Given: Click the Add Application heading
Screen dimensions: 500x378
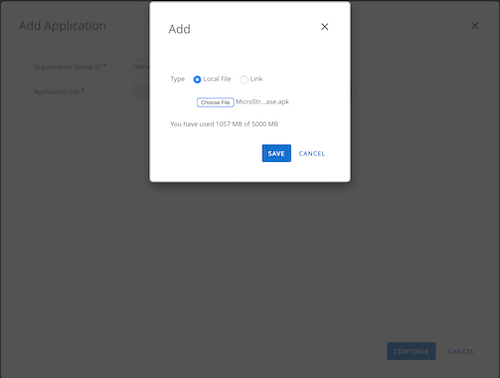Looking at the screenshot, I should click(x=63, y=26).
